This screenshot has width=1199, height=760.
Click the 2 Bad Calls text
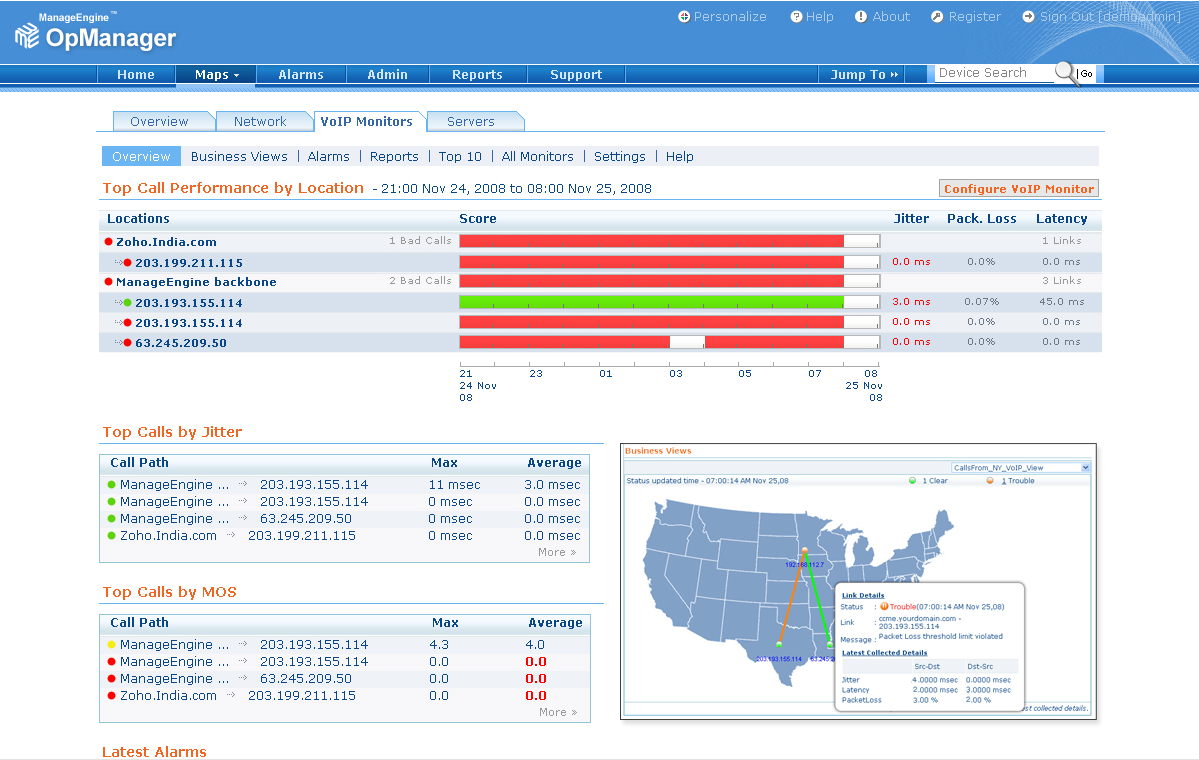420,281
